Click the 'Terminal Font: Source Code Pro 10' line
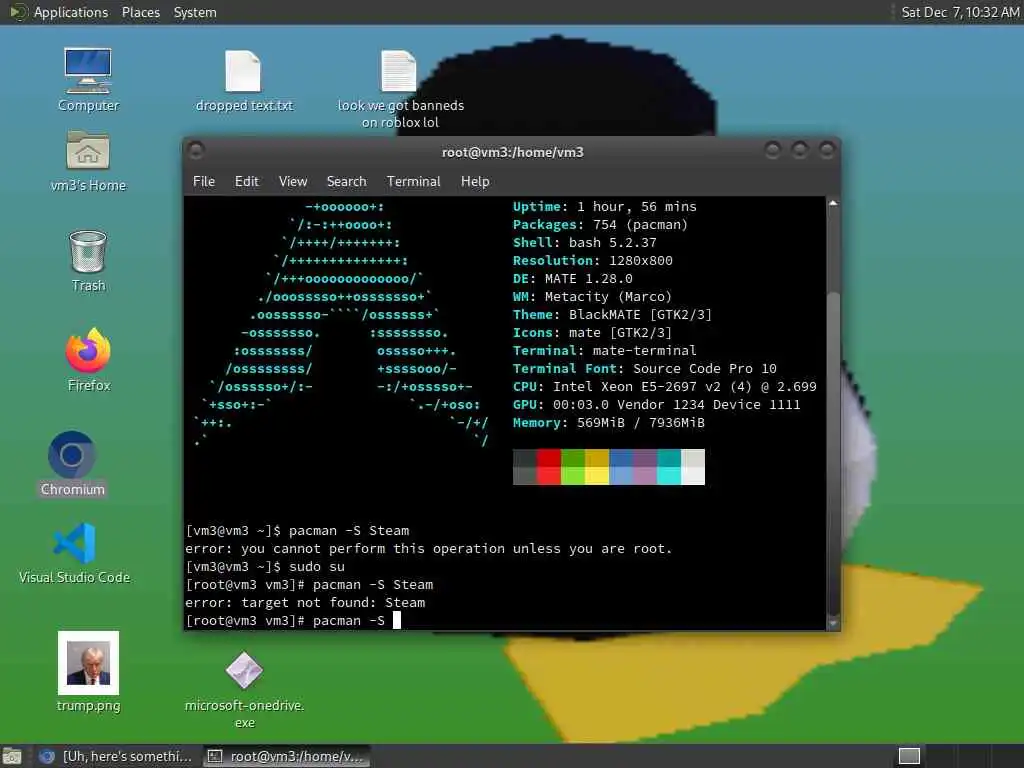1024x768 pixels. 645,368
